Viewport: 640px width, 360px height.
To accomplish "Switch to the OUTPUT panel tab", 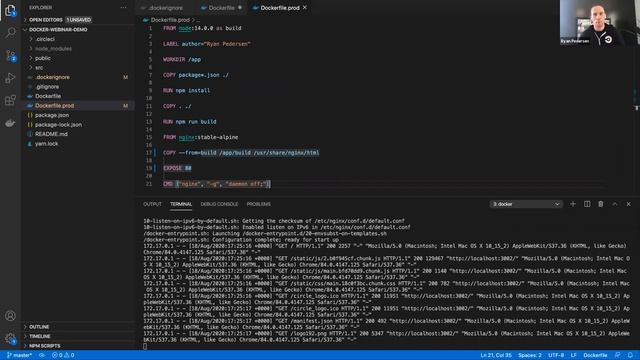I will pyautogui.click(x=152, y=204).
